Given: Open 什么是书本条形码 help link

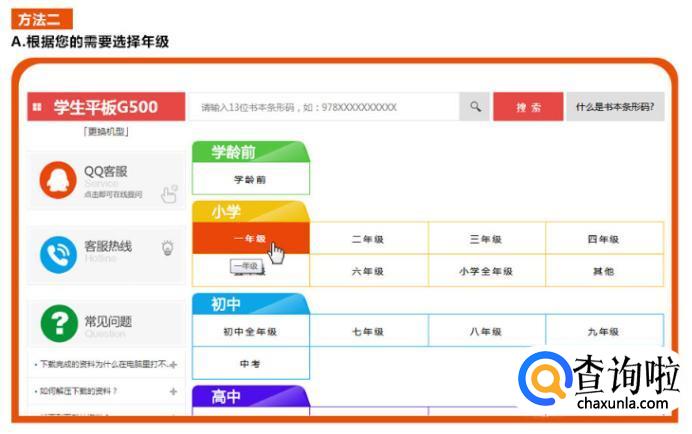Looking at the screenshot, I should (615, 107).
